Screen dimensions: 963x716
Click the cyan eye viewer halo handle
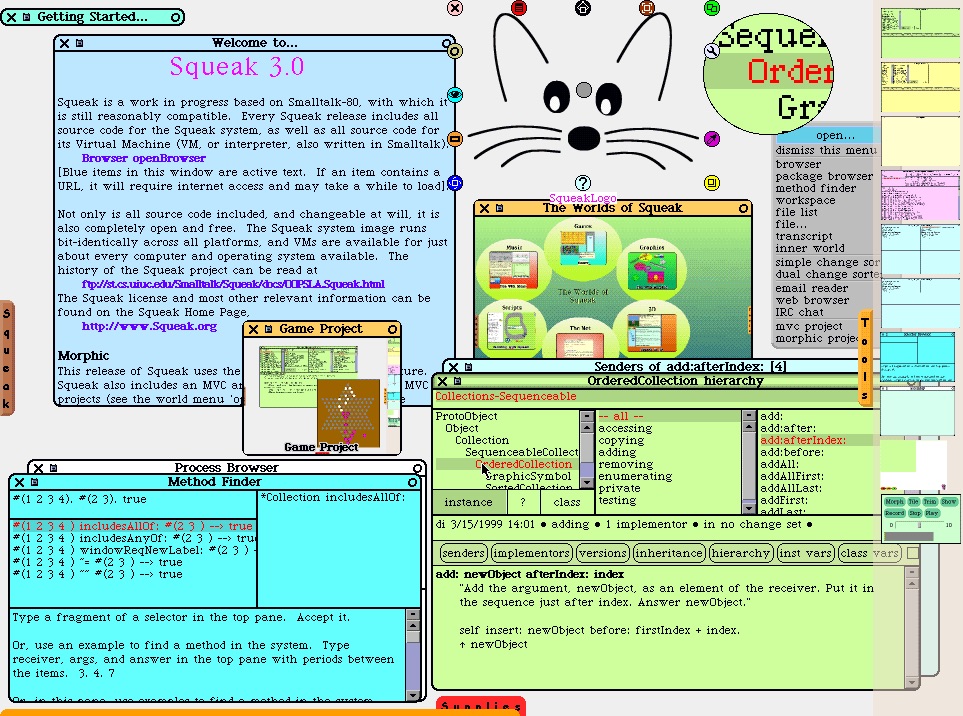tap(455, 95)
